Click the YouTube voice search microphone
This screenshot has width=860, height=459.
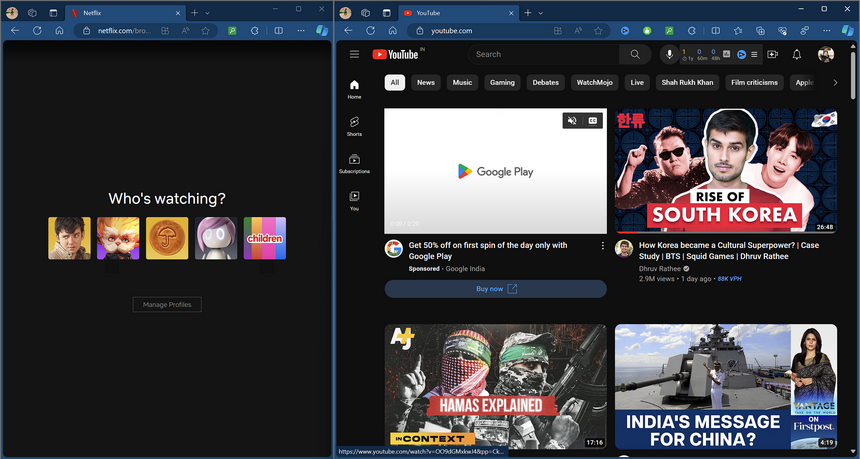coord(669,54)
